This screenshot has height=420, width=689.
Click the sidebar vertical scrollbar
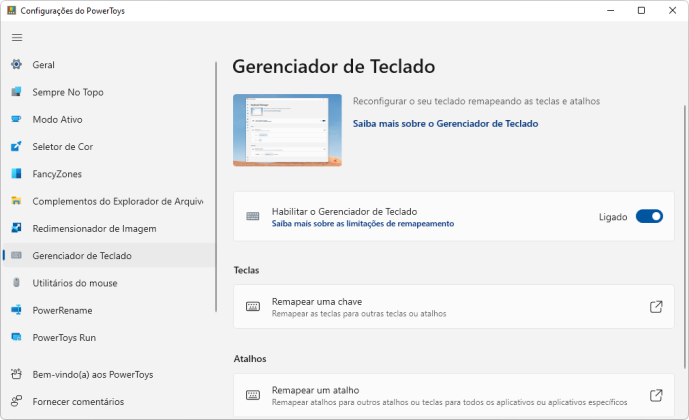point(216,187)
